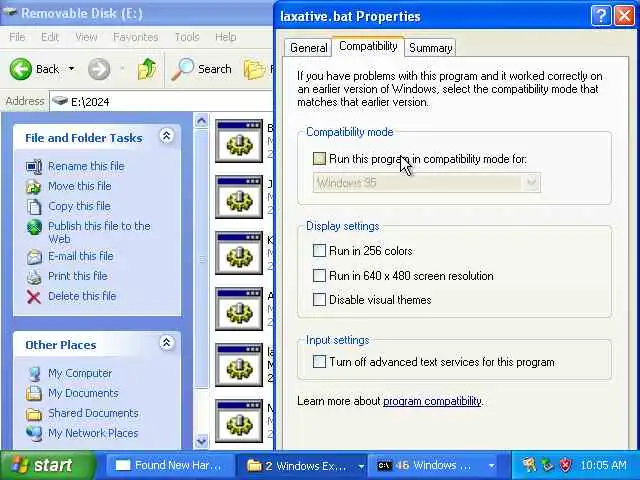The image size is (640, 480).
Task: Check Run in 640 x 480 screen resolution
Action: pos(319,276)
